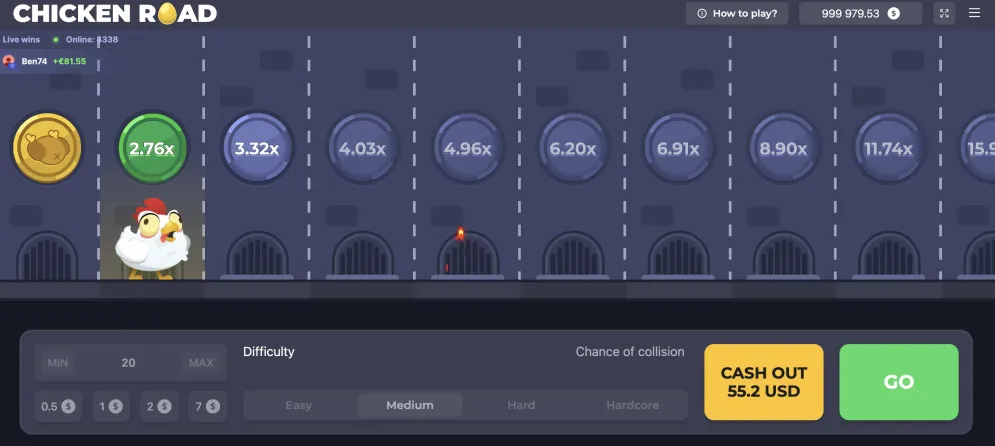
Task: Click the bet amount field showing 20
Action: pos(128,363)
